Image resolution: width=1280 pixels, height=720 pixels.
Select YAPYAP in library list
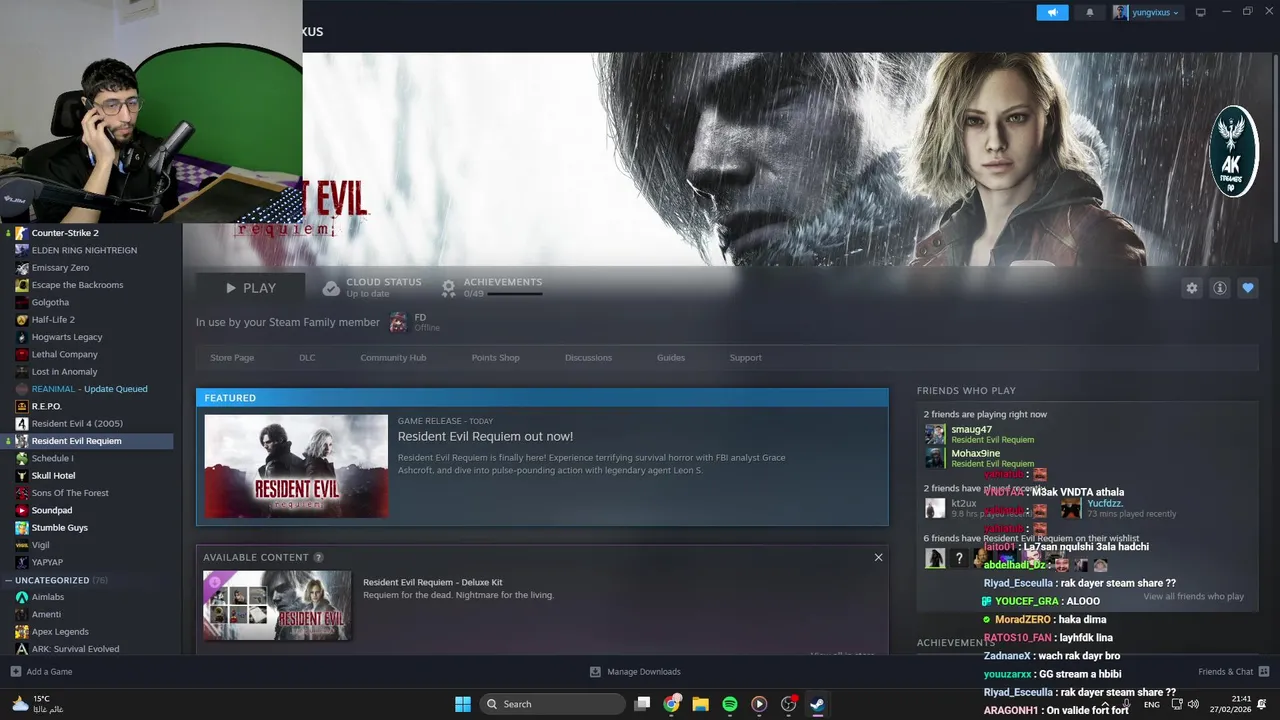pos(47,562)
